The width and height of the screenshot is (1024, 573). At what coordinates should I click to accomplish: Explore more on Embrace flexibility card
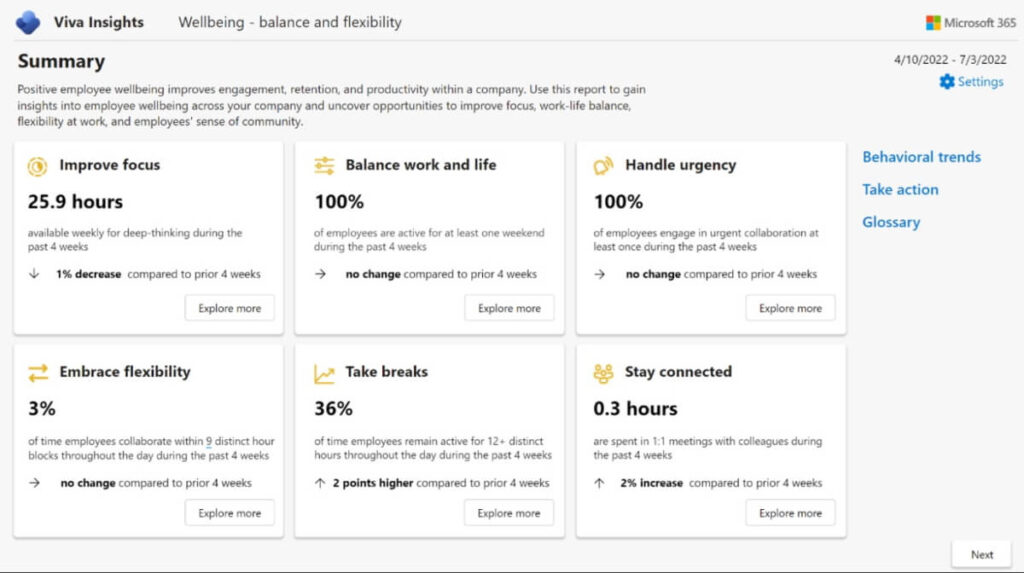(x=229, y=513)
